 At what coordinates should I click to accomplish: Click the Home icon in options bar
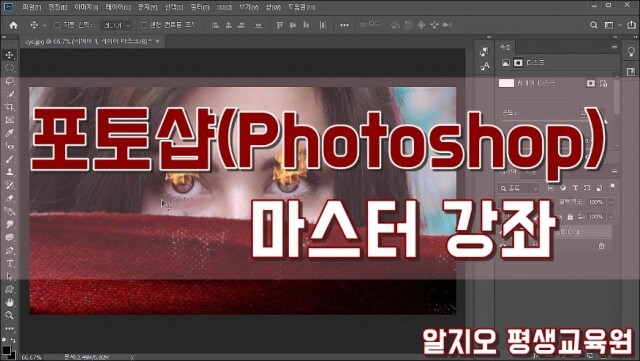point(13,25)
